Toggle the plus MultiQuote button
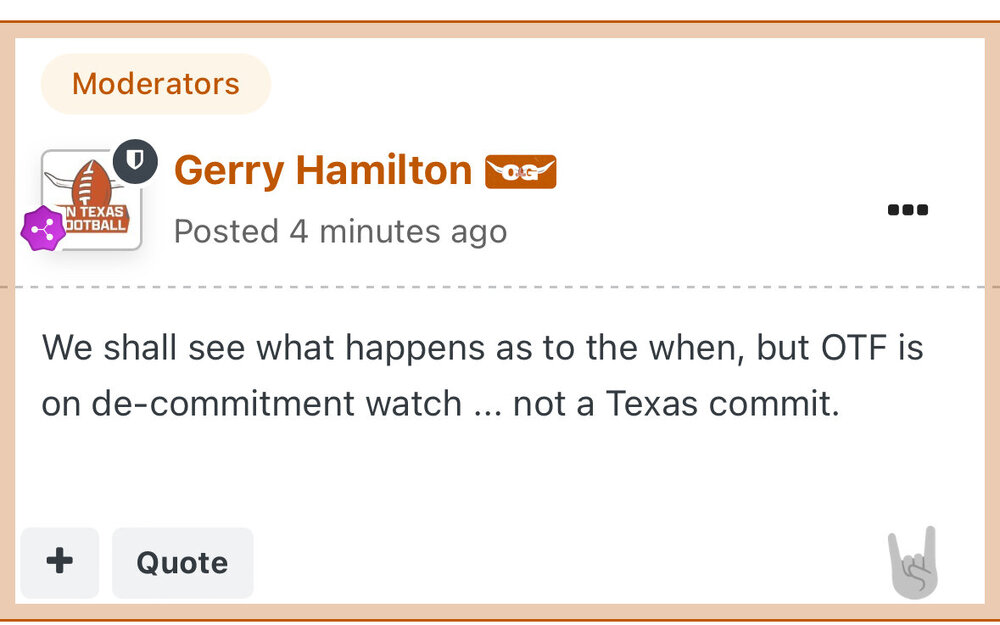Screen dimensions: 1000x625 60,562
